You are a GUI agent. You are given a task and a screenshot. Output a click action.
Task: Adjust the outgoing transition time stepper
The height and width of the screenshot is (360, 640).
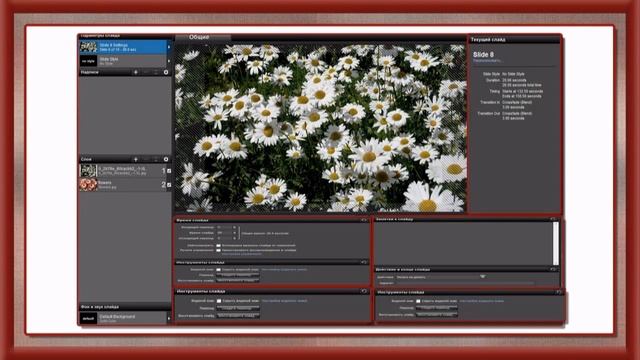coord(234,238)
